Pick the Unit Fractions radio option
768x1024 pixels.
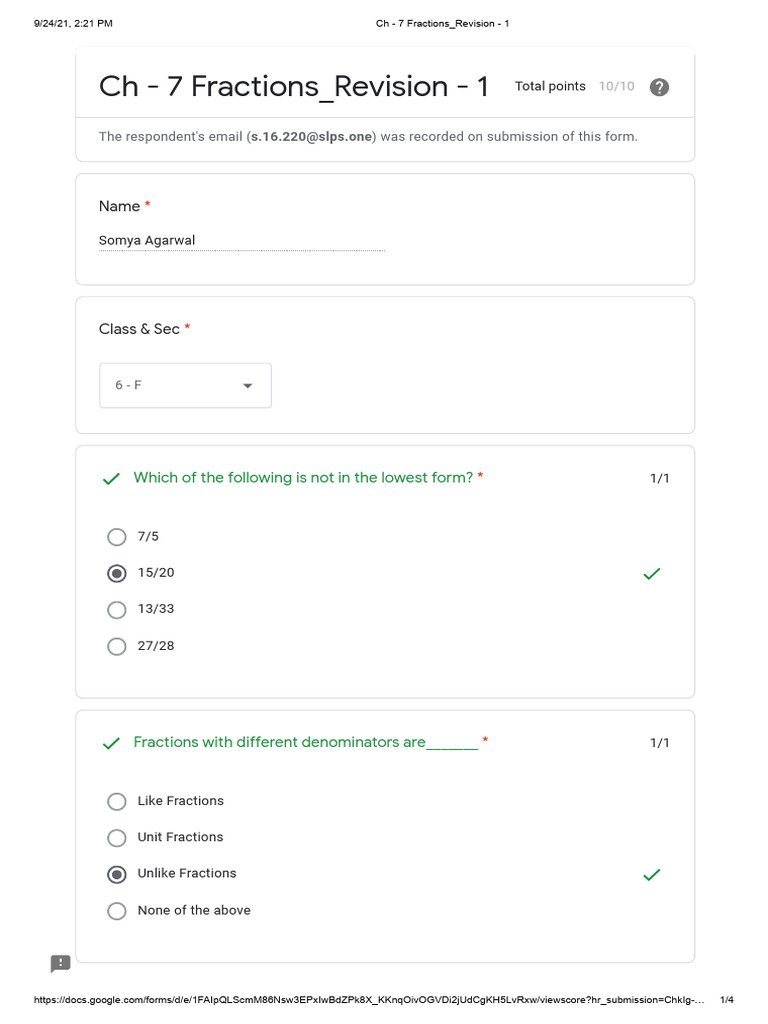click(117, 837)
